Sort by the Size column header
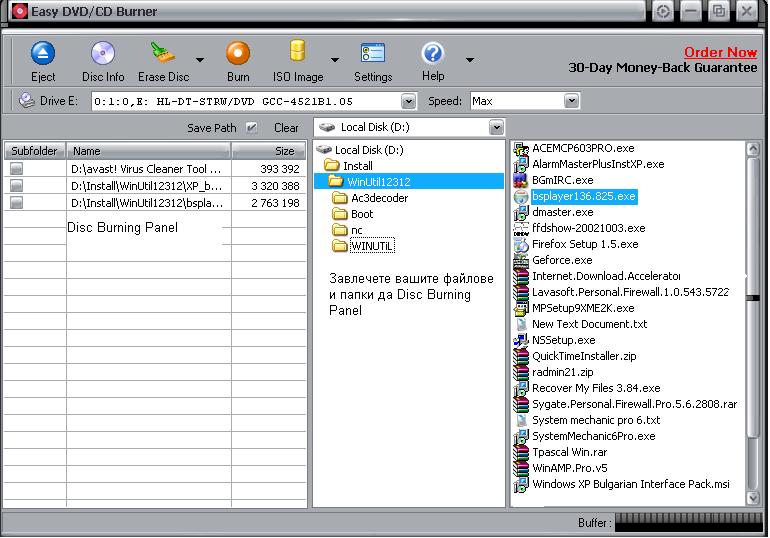Image resolution: width=770 pixels, height=538 pixels. [x=269, y=151]
